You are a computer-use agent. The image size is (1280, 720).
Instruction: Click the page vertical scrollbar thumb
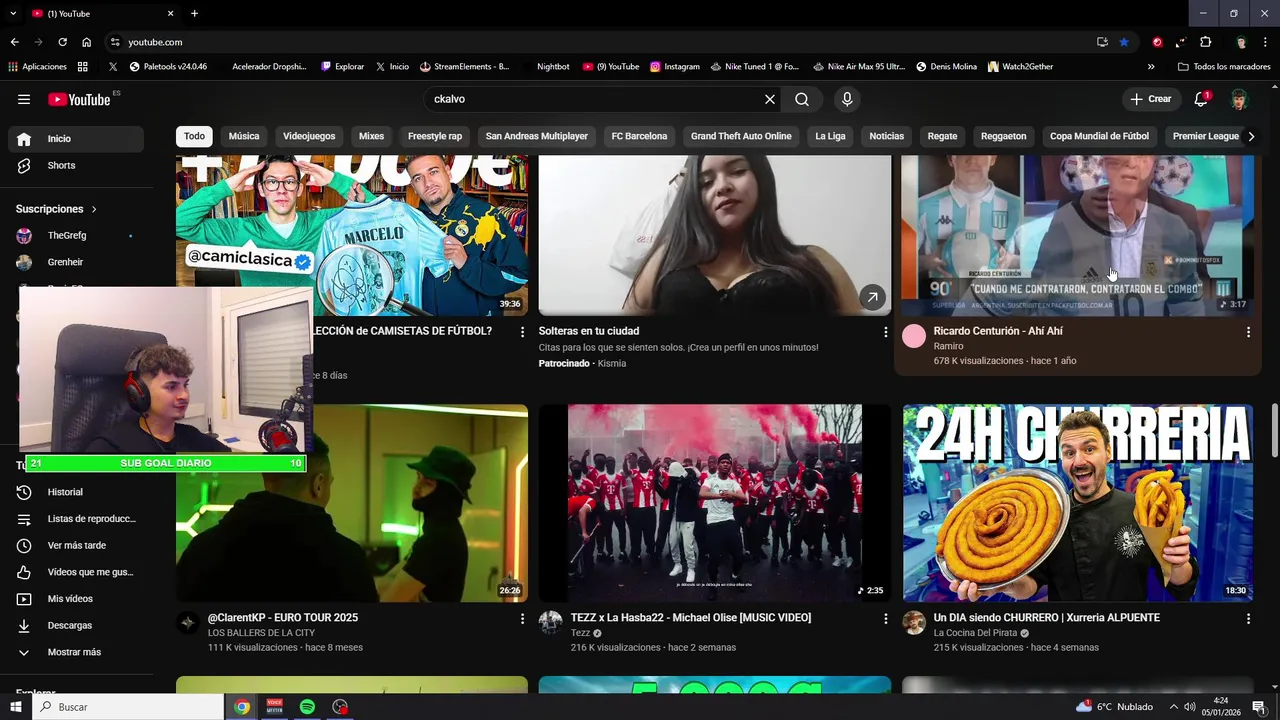(1274, 430)
